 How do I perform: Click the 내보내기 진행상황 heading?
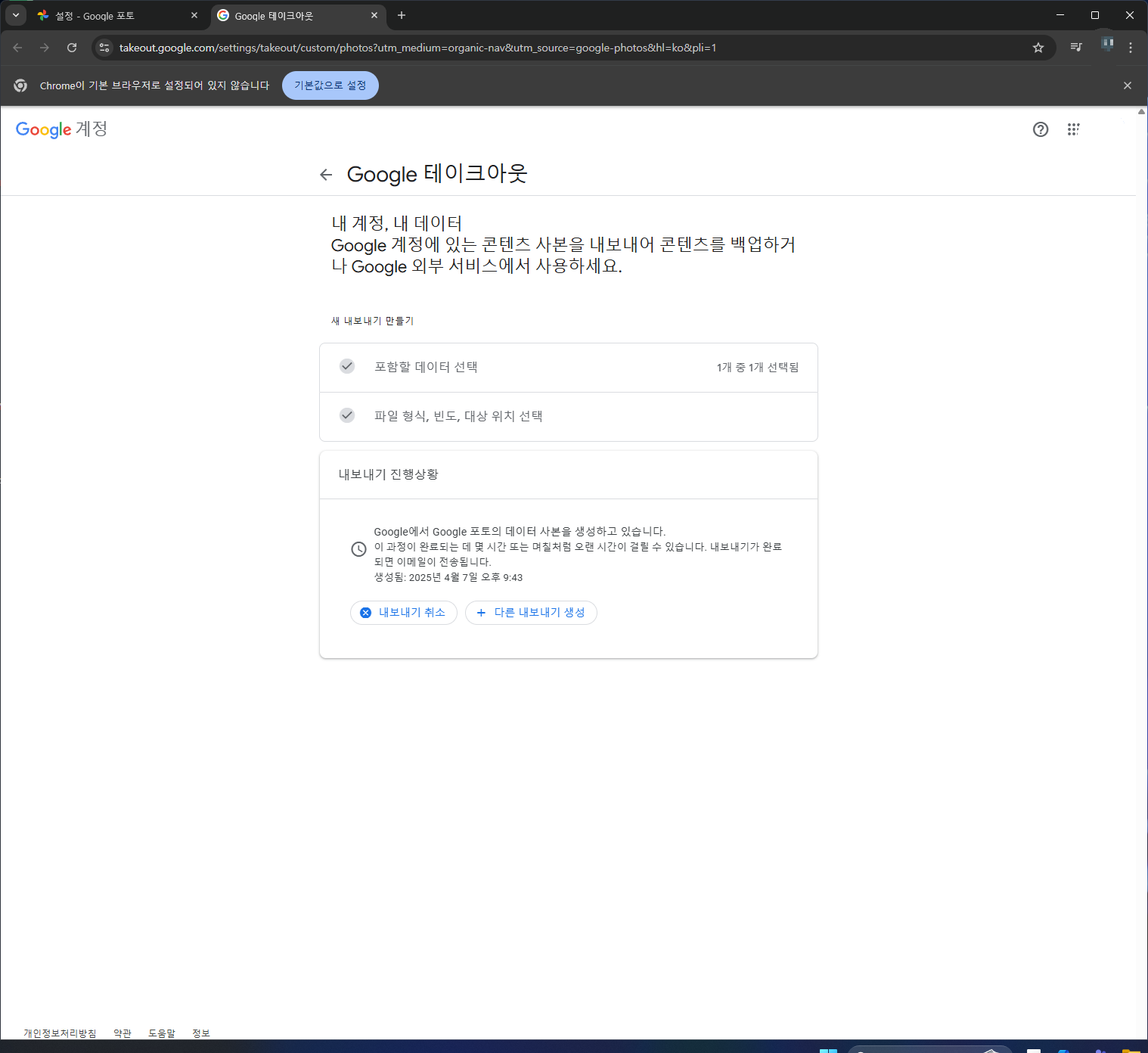pos(389,474)
